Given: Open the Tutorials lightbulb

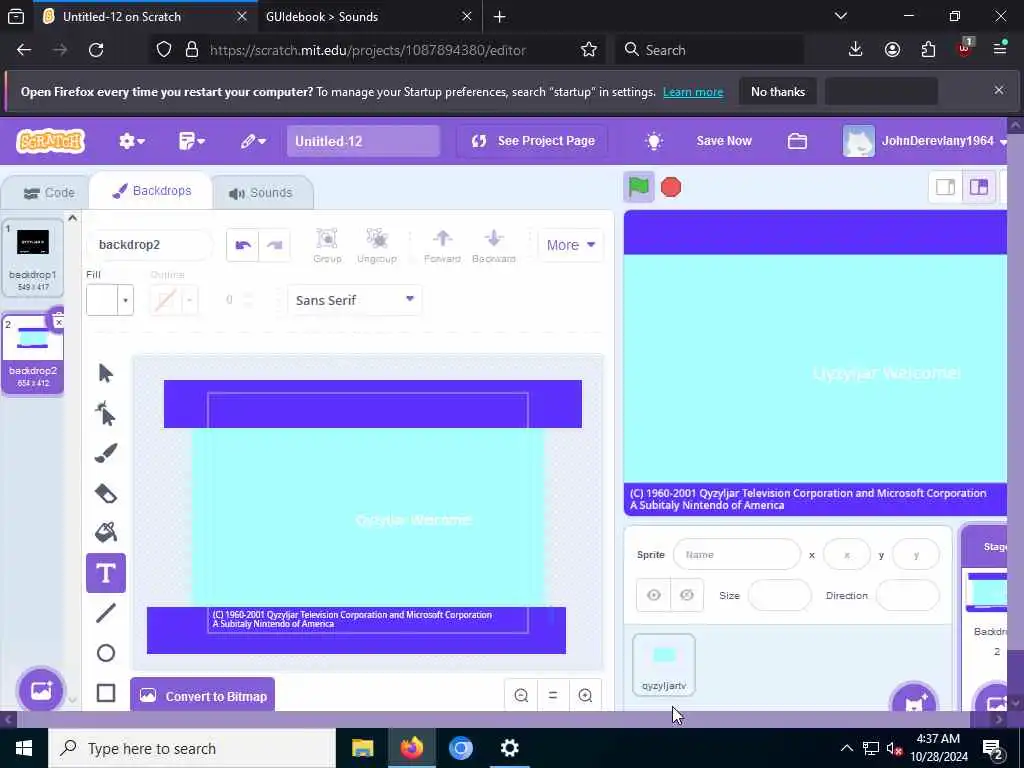Looking at the screenshot, I should (x=654, y=141).
